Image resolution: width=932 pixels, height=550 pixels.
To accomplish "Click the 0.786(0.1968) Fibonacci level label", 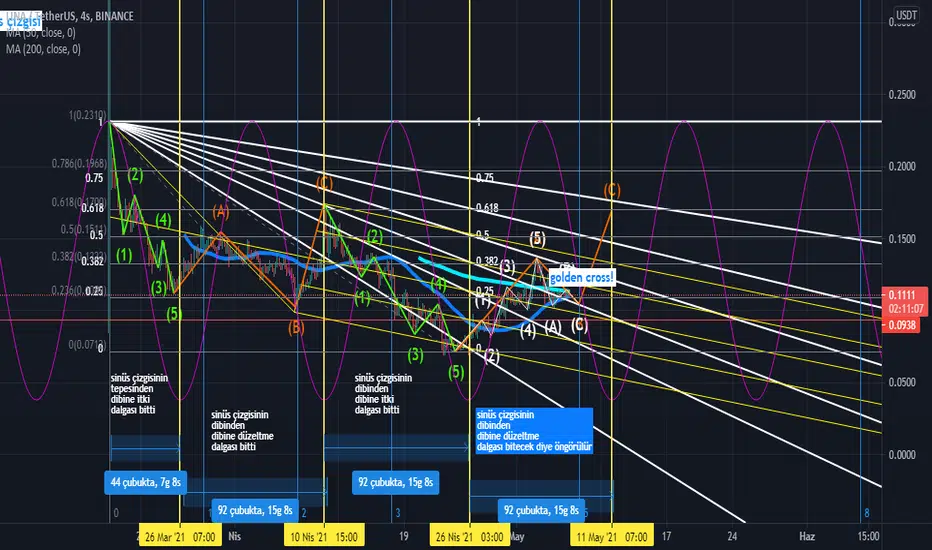I will (x=79, y=164).
